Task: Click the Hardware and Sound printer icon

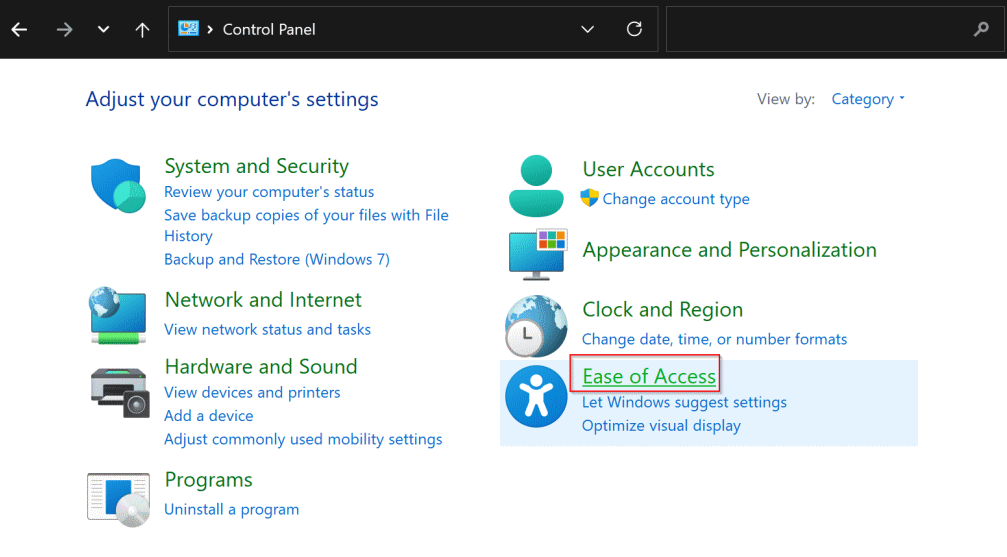Action: pyautogui.click(x=120, y=392)
